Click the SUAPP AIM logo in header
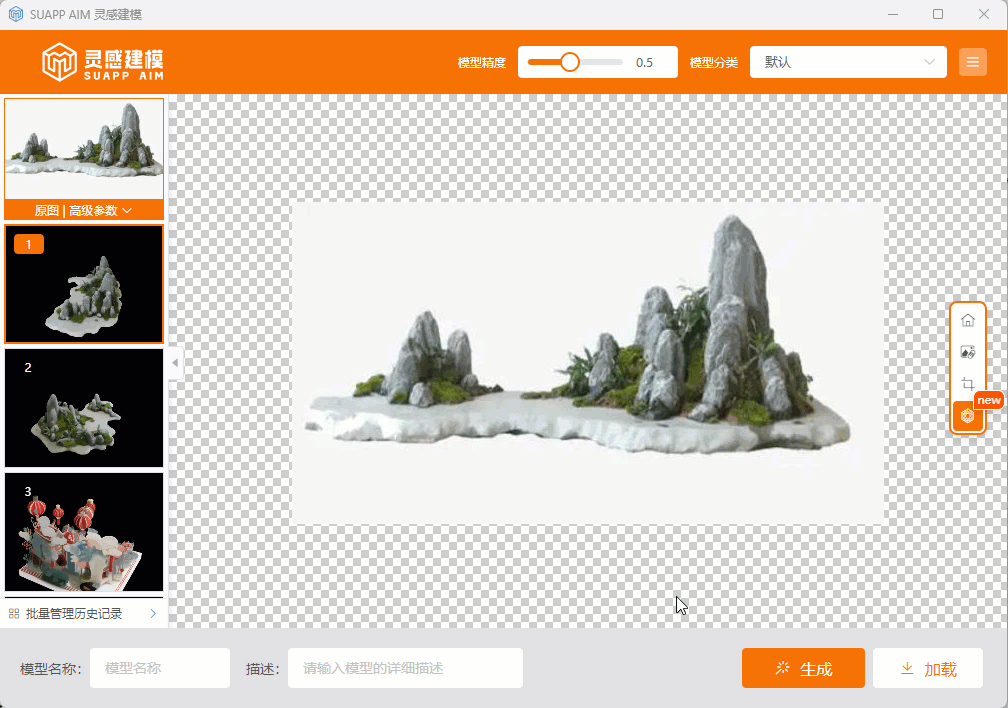The image size is (1008, 708). (x=103, y=62)
